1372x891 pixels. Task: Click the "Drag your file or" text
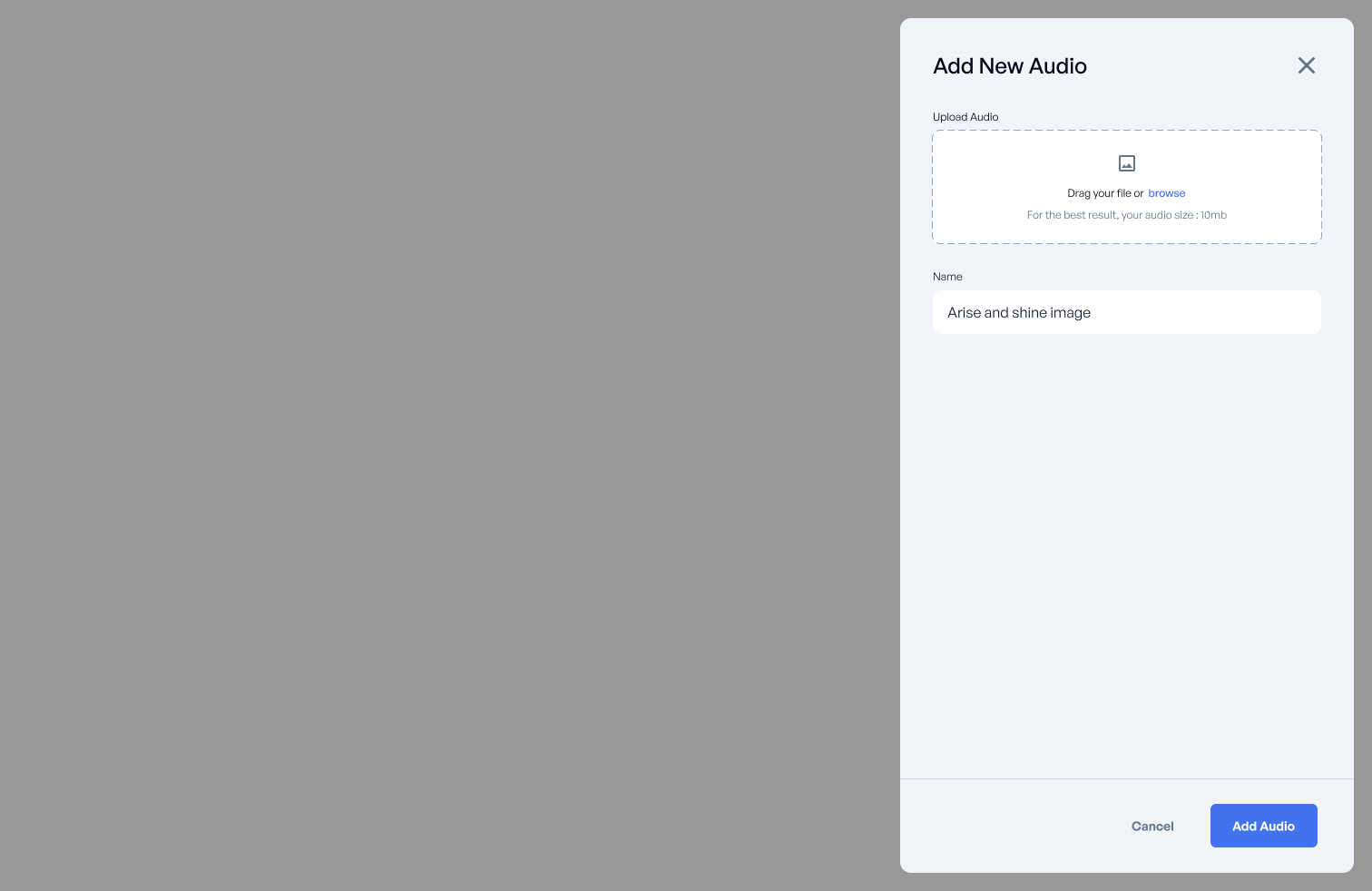click(1105, 193)
